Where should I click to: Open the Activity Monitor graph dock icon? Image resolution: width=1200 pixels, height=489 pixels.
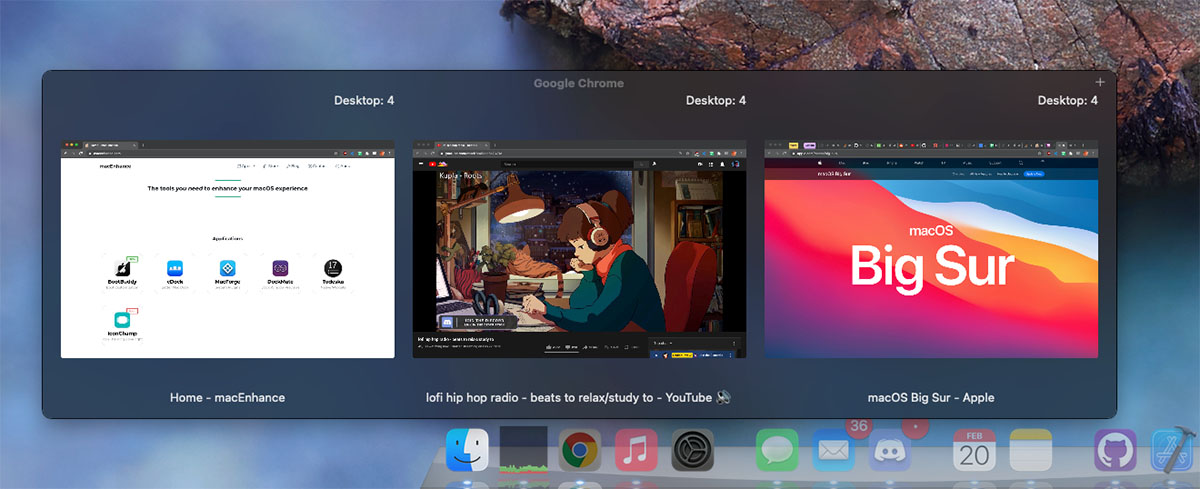click(524, 450)
